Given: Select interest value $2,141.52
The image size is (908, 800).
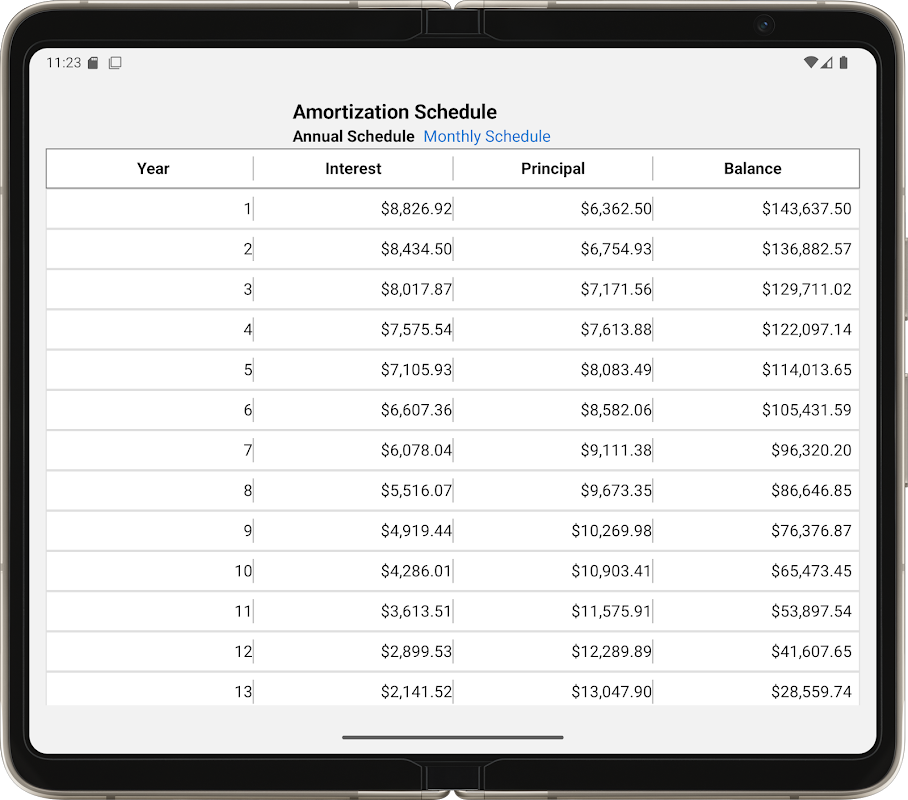Looking at the screenshot, I should click(416, 692).
